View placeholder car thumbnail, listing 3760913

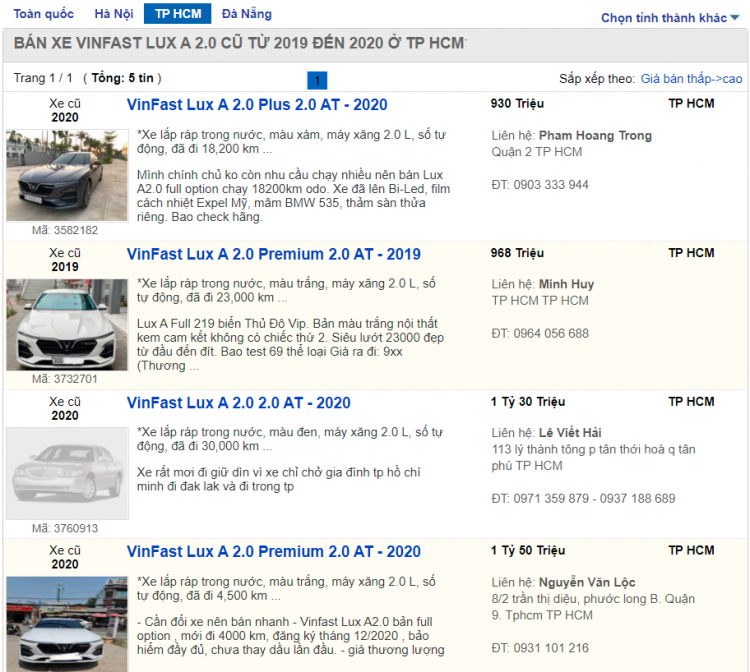67,473
